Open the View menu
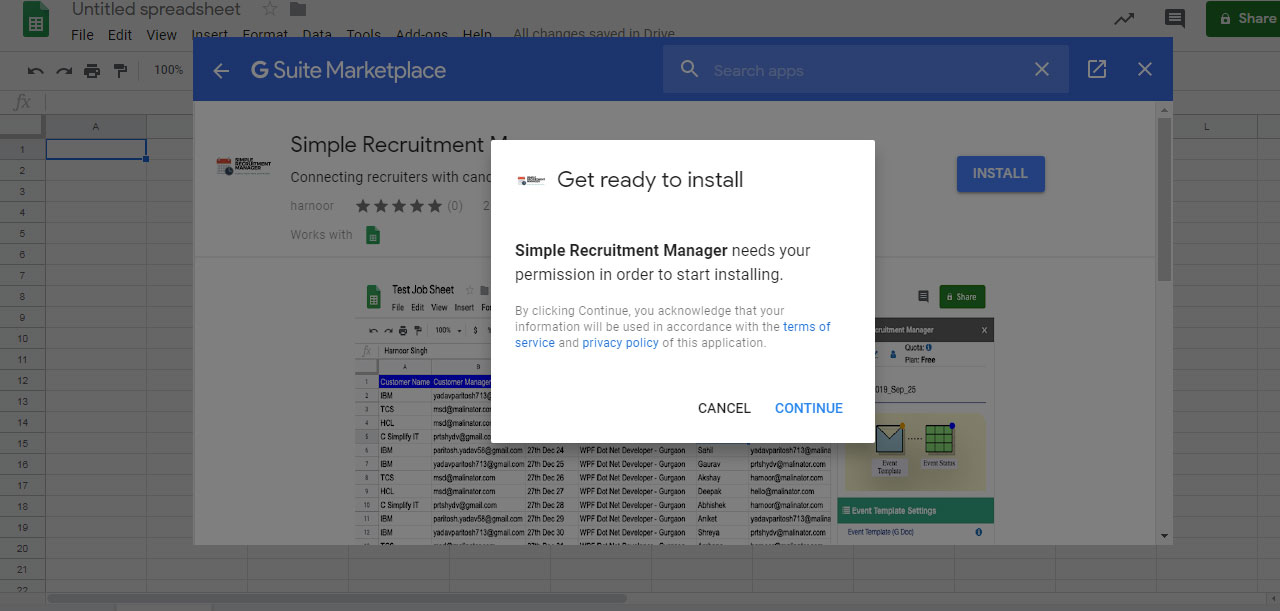 [161, 35]
